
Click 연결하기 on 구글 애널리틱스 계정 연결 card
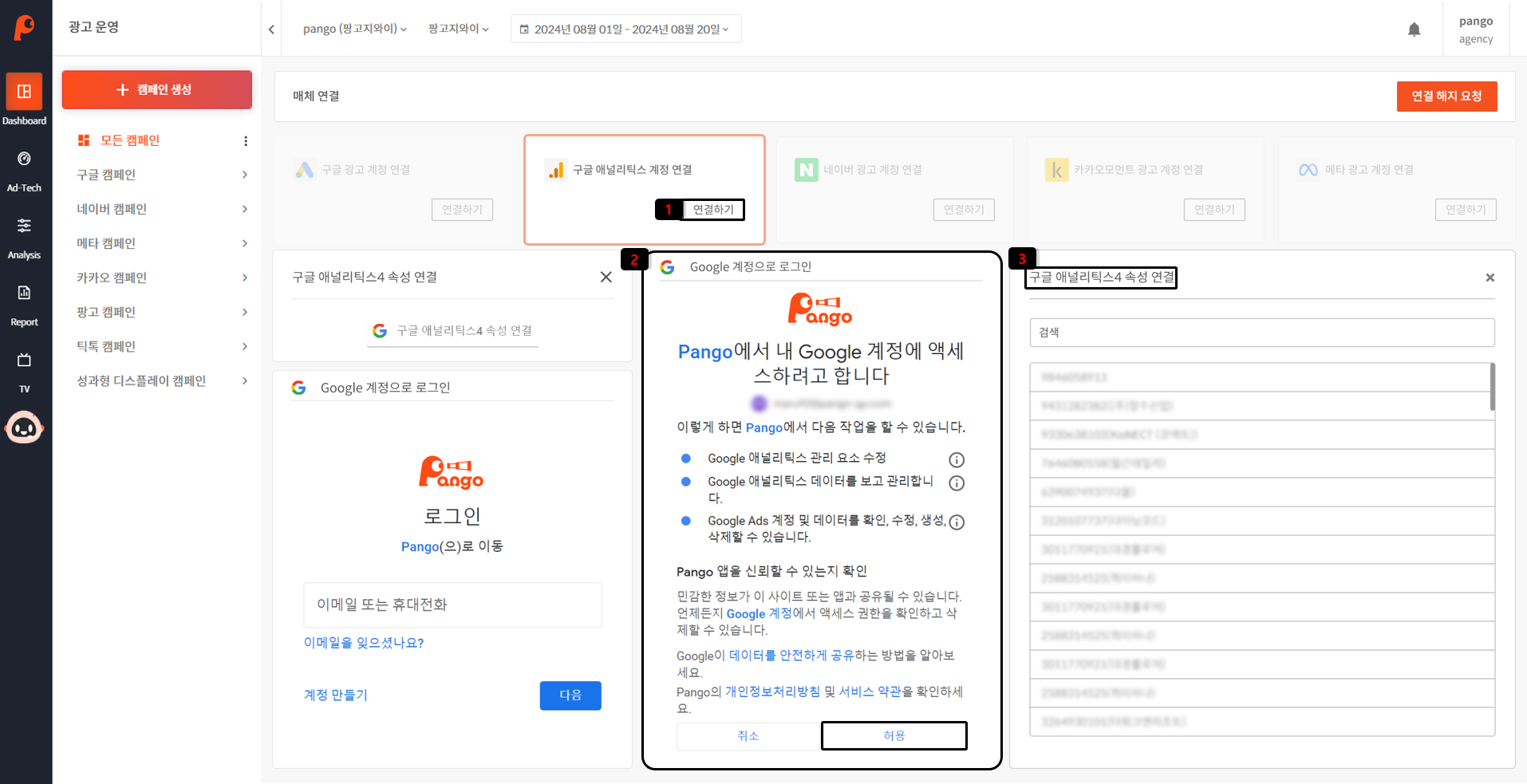click(x=713, y=210)
